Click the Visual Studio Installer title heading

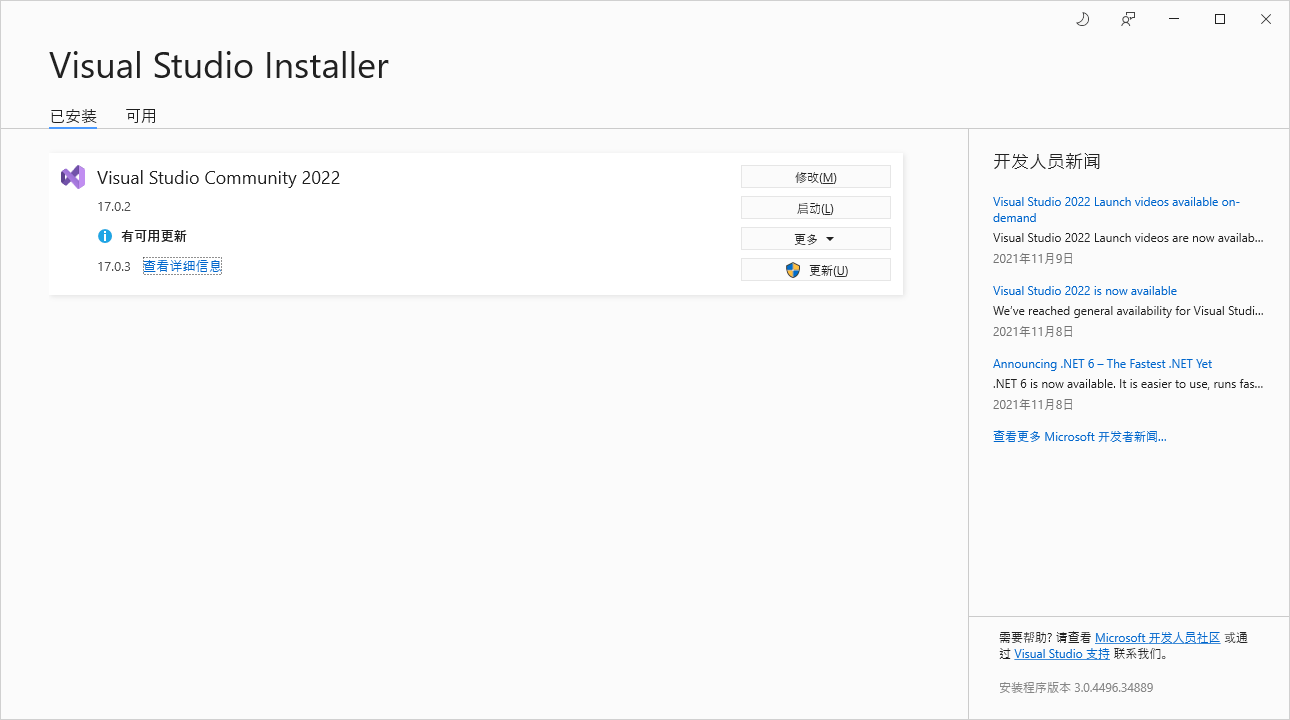(219, 66)
